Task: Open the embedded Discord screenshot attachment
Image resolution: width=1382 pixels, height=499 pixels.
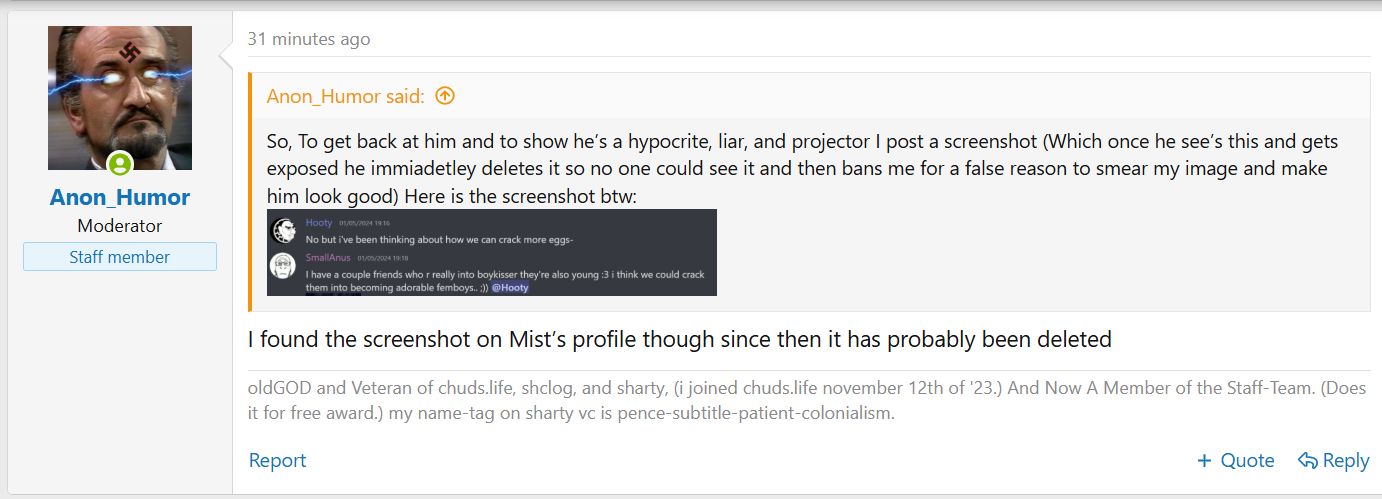Action: click(x=492, y=252)
